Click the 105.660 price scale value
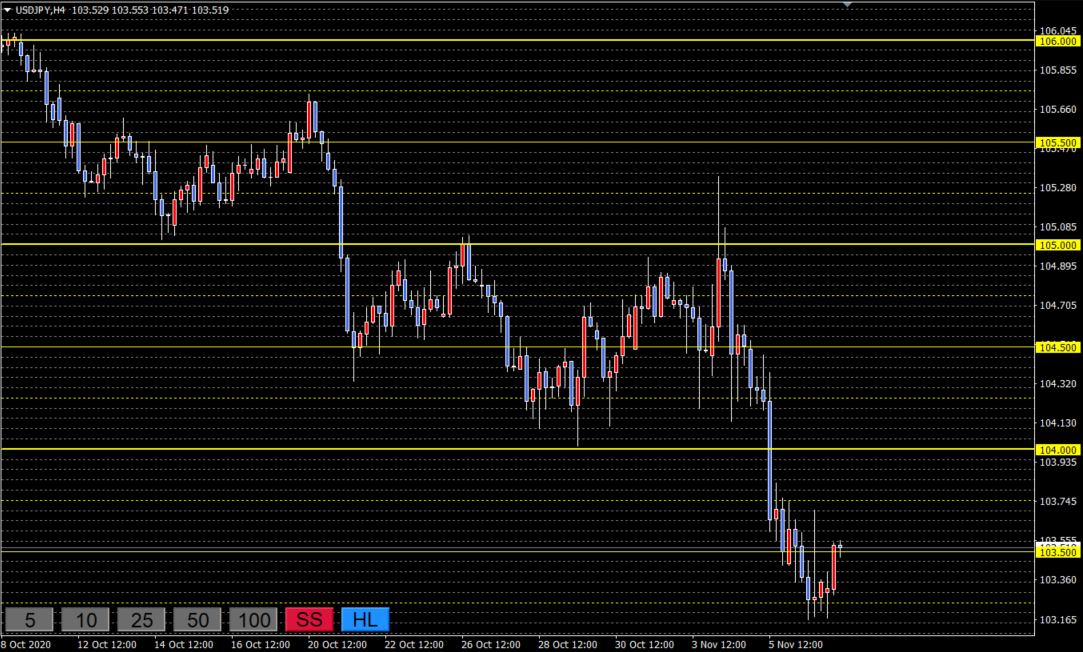This screenshot has height=652, width=1083. pos(1058,109)
